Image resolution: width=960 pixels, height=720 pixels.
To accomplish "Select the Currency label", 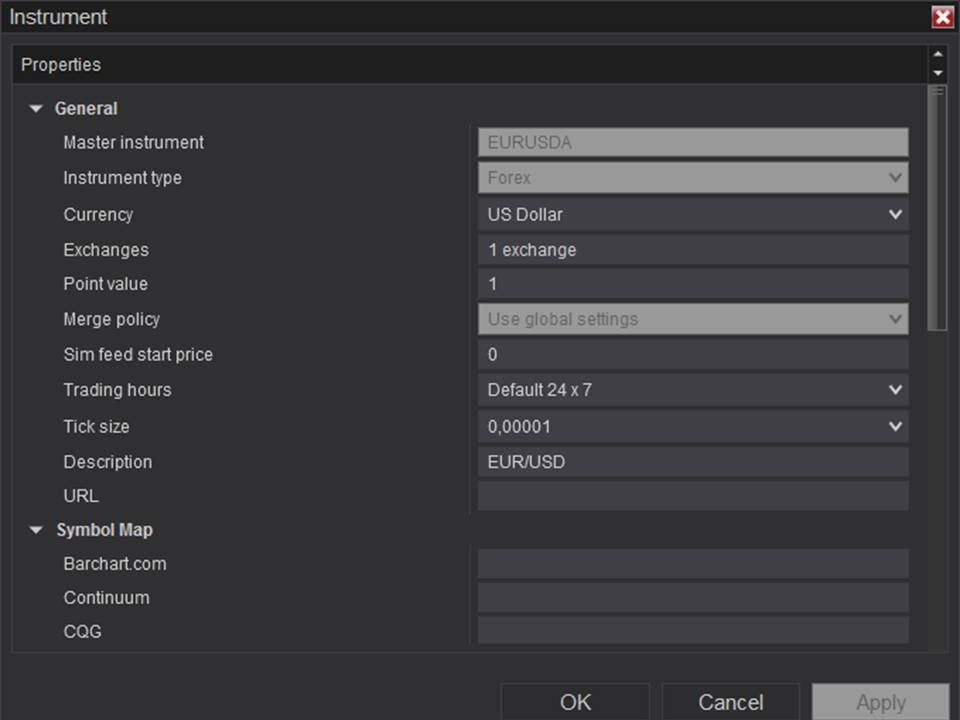I will coord(98,214).
